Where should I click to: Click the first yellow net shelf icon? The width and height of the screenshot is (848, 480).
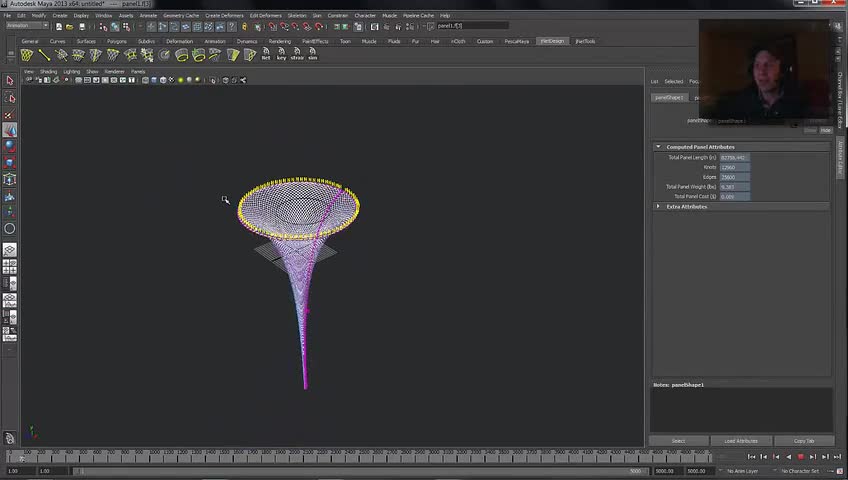[27, 55]
